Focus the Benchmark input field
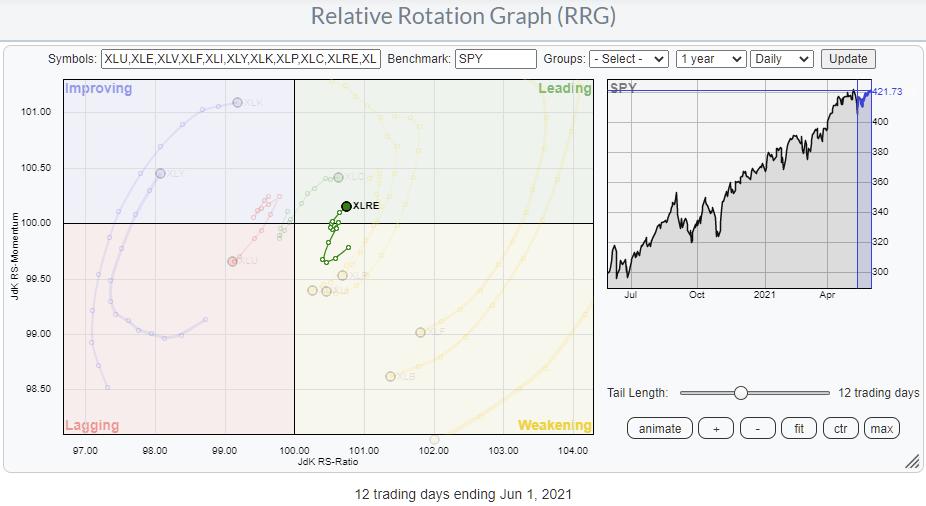Screen dimensions: 926x506 495,59
